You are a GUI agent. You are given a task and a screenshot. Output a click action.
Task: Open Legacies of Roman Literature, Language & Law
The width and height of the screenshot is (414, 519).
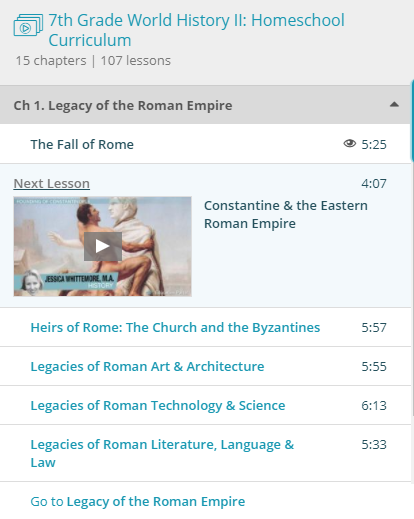pos(162,453)
